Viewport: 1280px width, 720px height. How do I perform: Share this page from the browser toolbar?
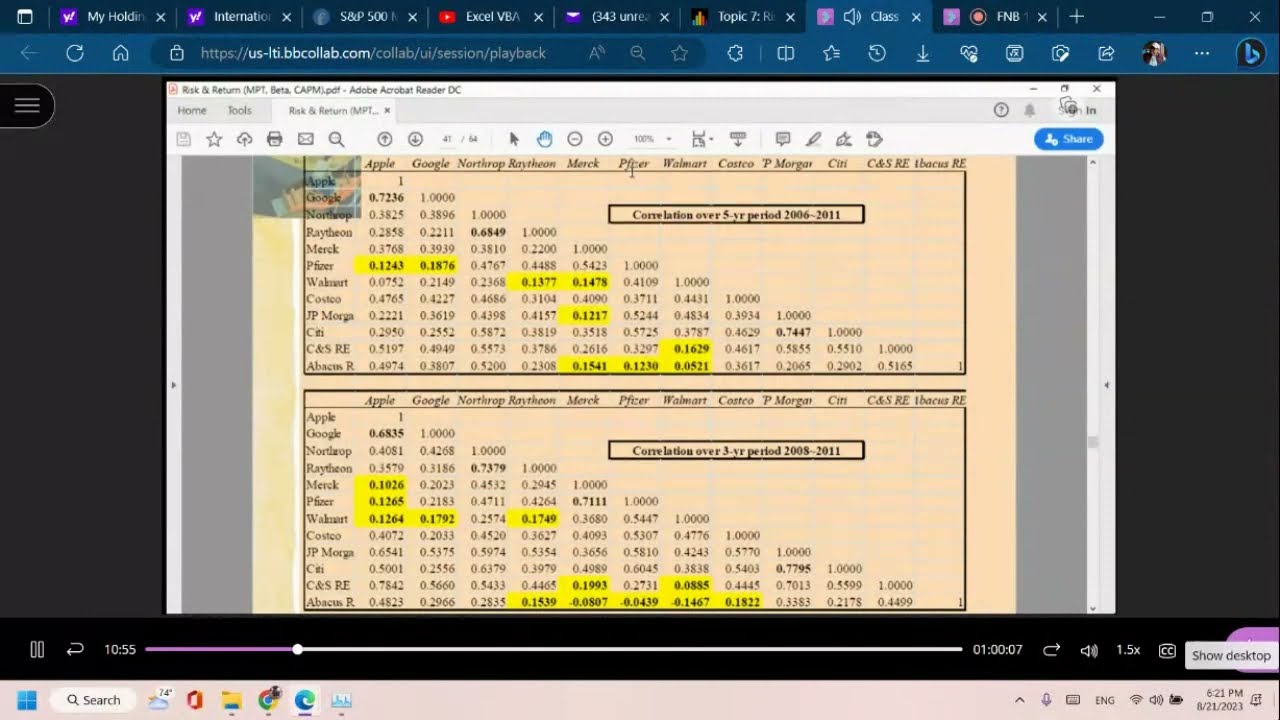coord(1106,54)
